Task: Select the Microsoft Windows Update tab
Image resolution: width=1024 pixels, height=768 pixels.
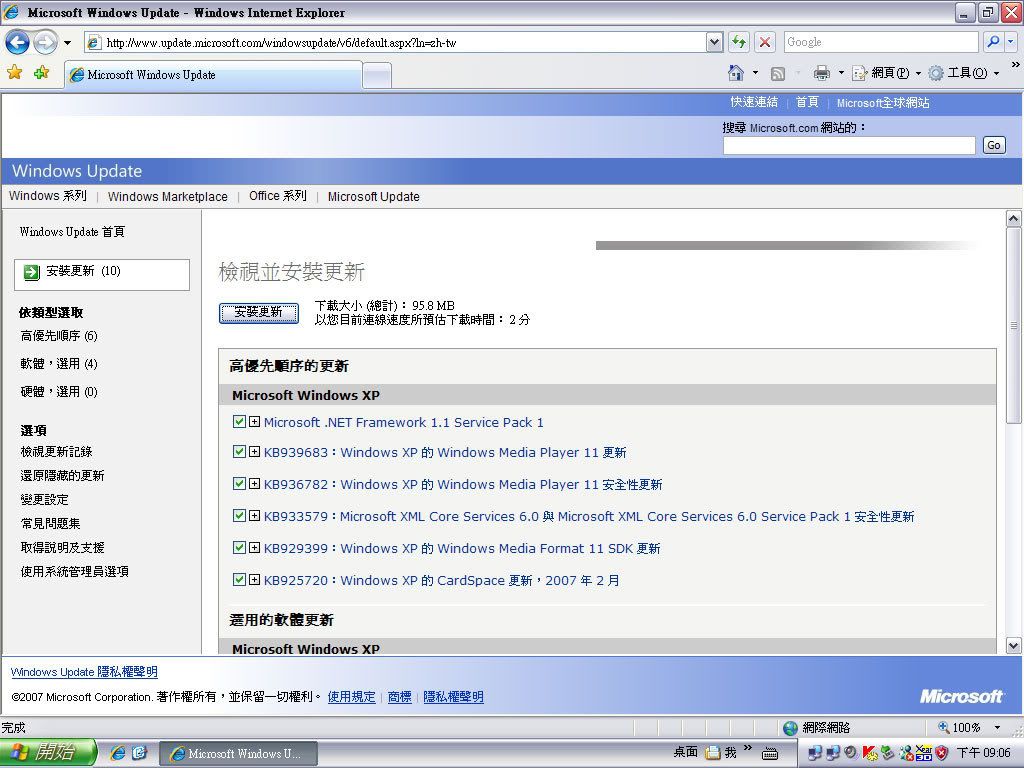Action: coord(212,75)
